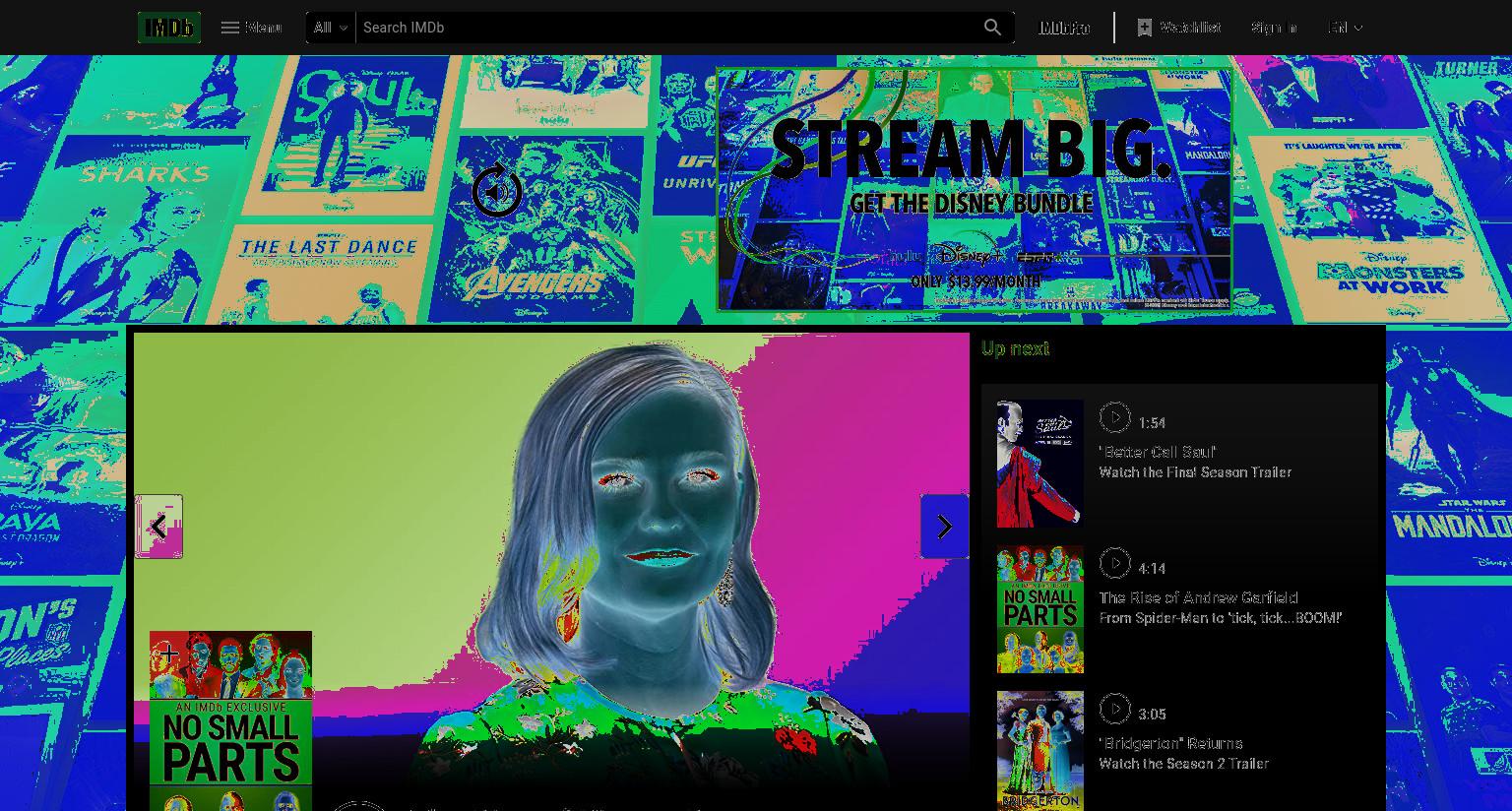Click the replay with sound icon on banner
The width and height of the screenshot is (1512, 811).
coord(497,190)
